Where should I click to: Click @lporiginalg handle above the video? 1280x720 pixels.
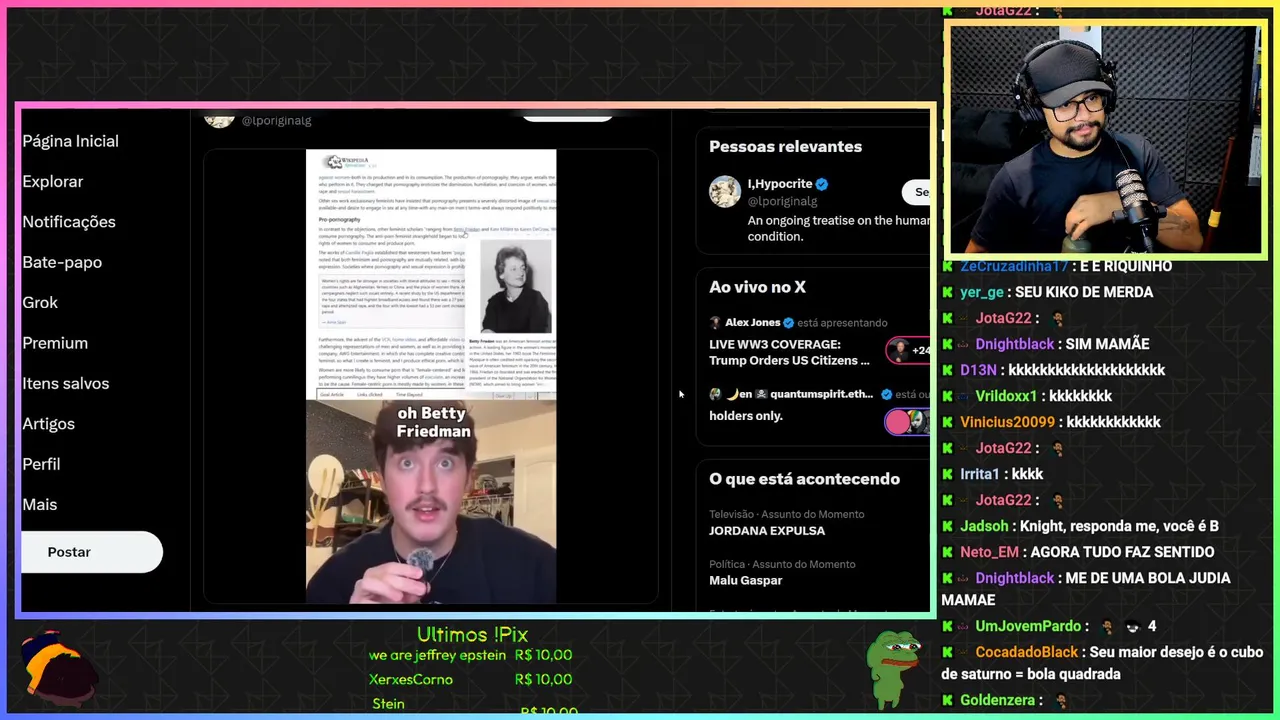[x=276, y=120]
